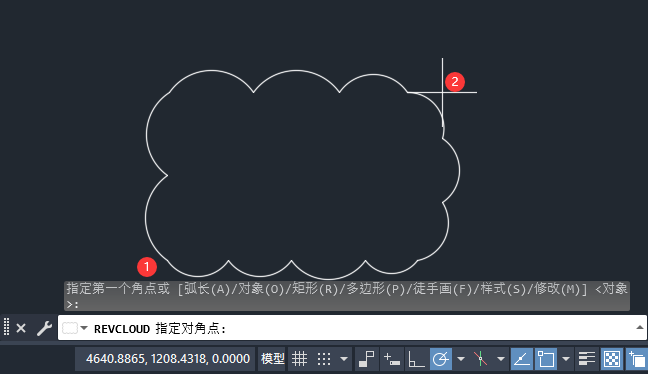Open snap mode settings dropdown
Viewport: 648px width, 374px height.
344,359
